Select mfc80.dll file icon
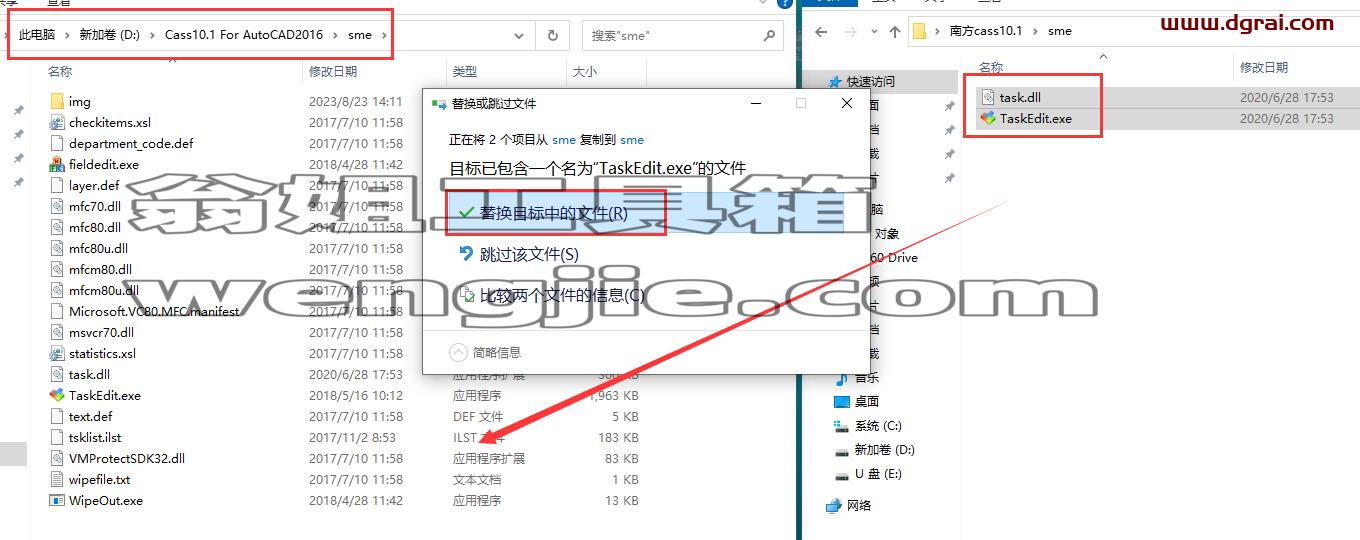The height and width of the screenshot is (540, 1360). [57, 227]
